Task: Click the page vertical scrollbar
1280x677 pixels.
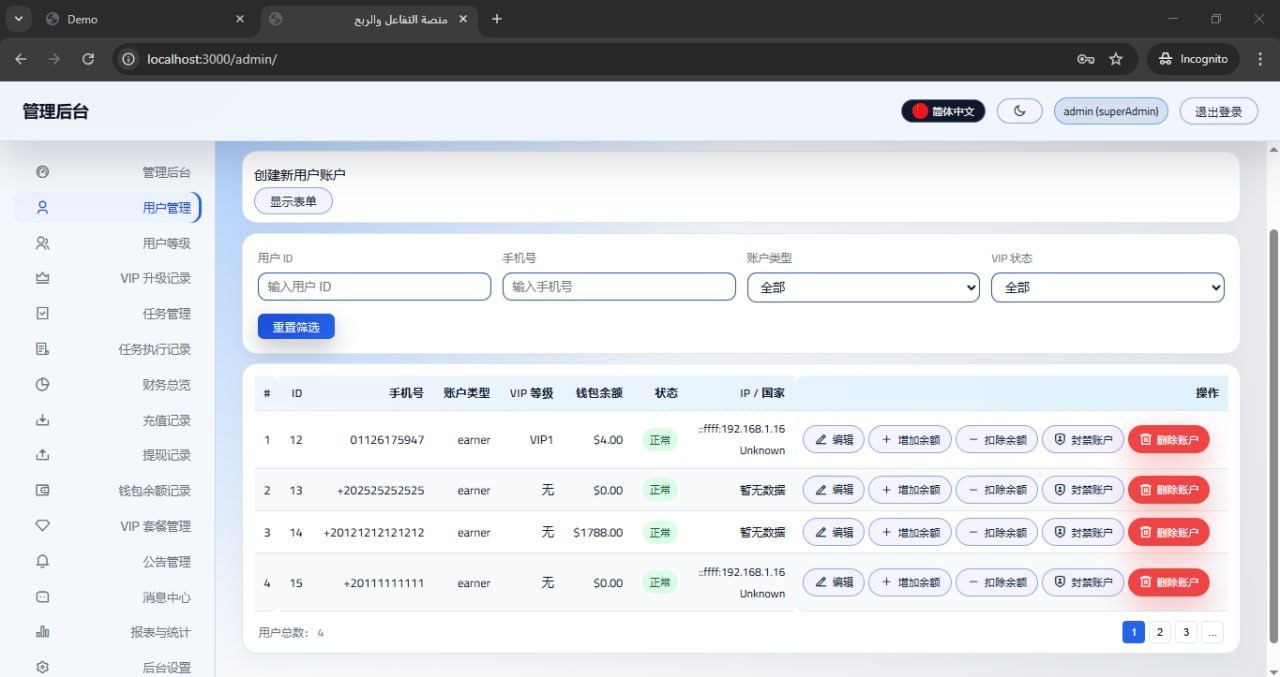Action: pos(1272,400)
